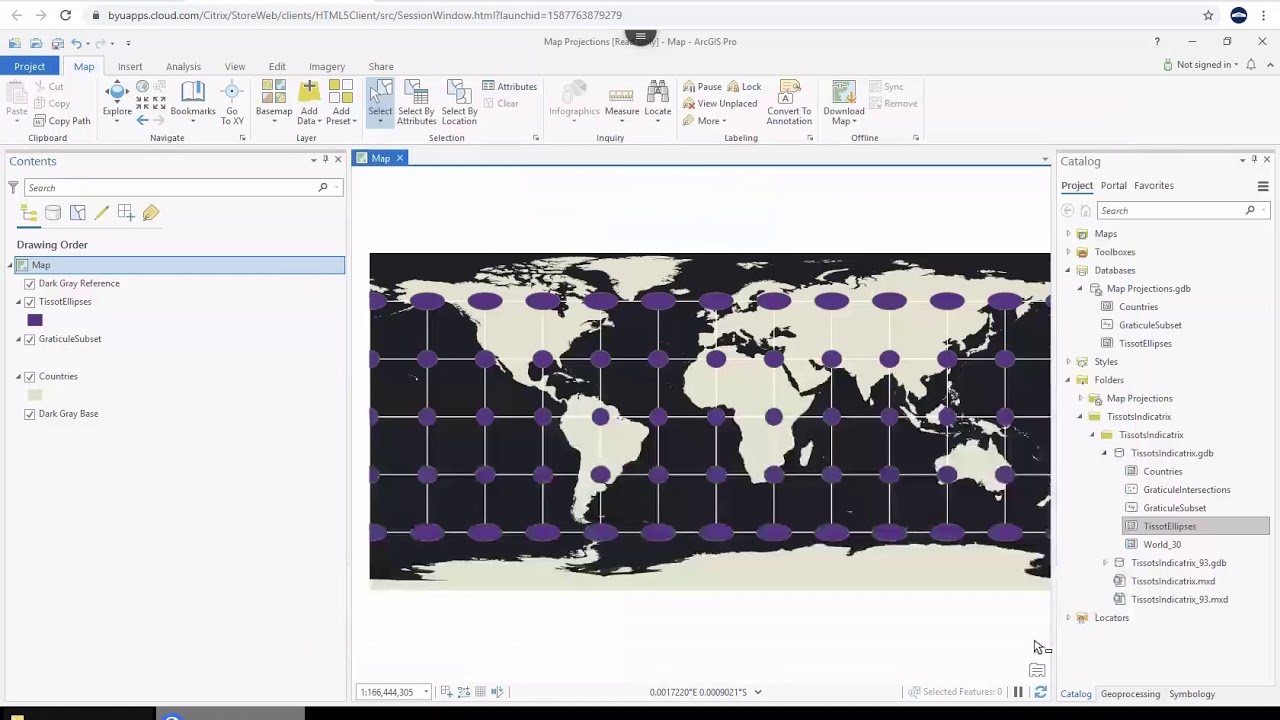Screen dimensions: 1280x720
Task: Hide the Countries layer via checkbox
Action: click(x=30, y=377)
